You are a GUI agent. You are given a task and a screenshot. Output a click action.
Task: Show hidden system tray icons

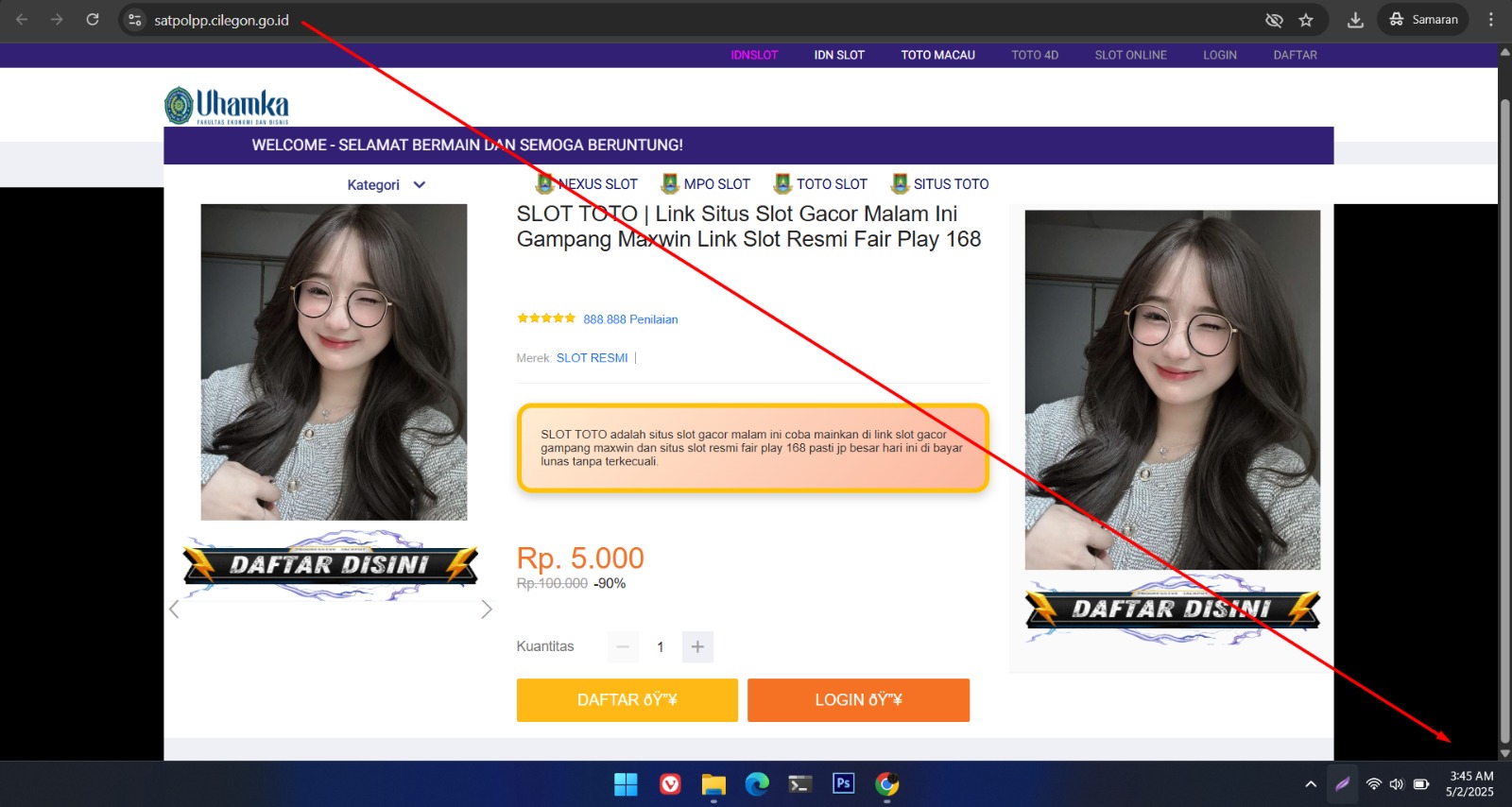(x=1311, y=783)
